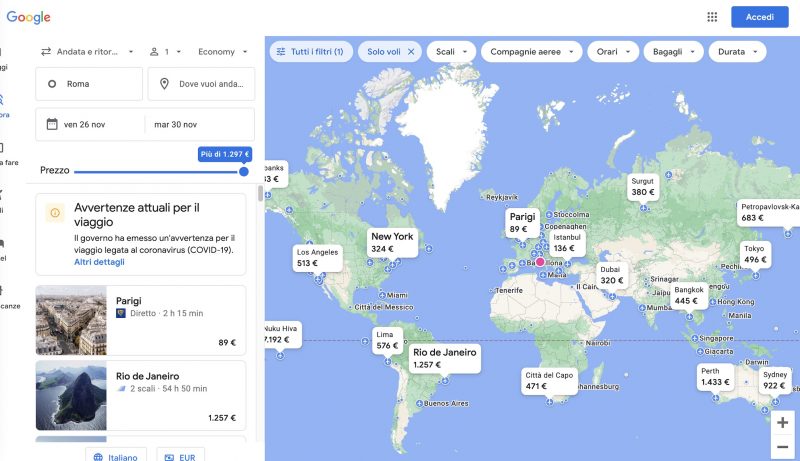
Task: Click the Città del Capo 471 € label
Action: 549,380
